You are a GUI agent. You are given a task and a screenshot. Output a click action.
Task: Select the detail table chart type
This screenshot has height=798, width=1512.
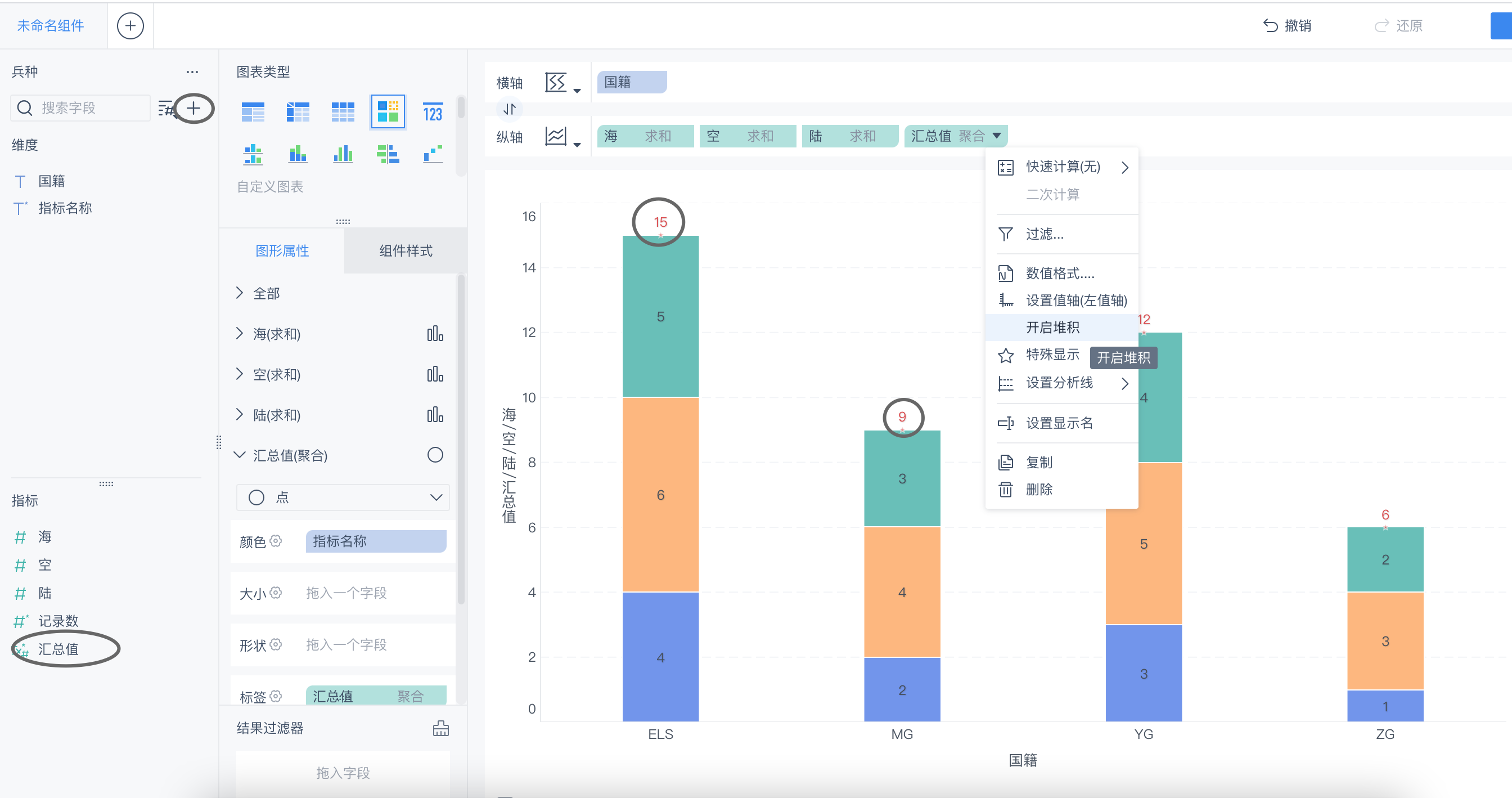343,111
